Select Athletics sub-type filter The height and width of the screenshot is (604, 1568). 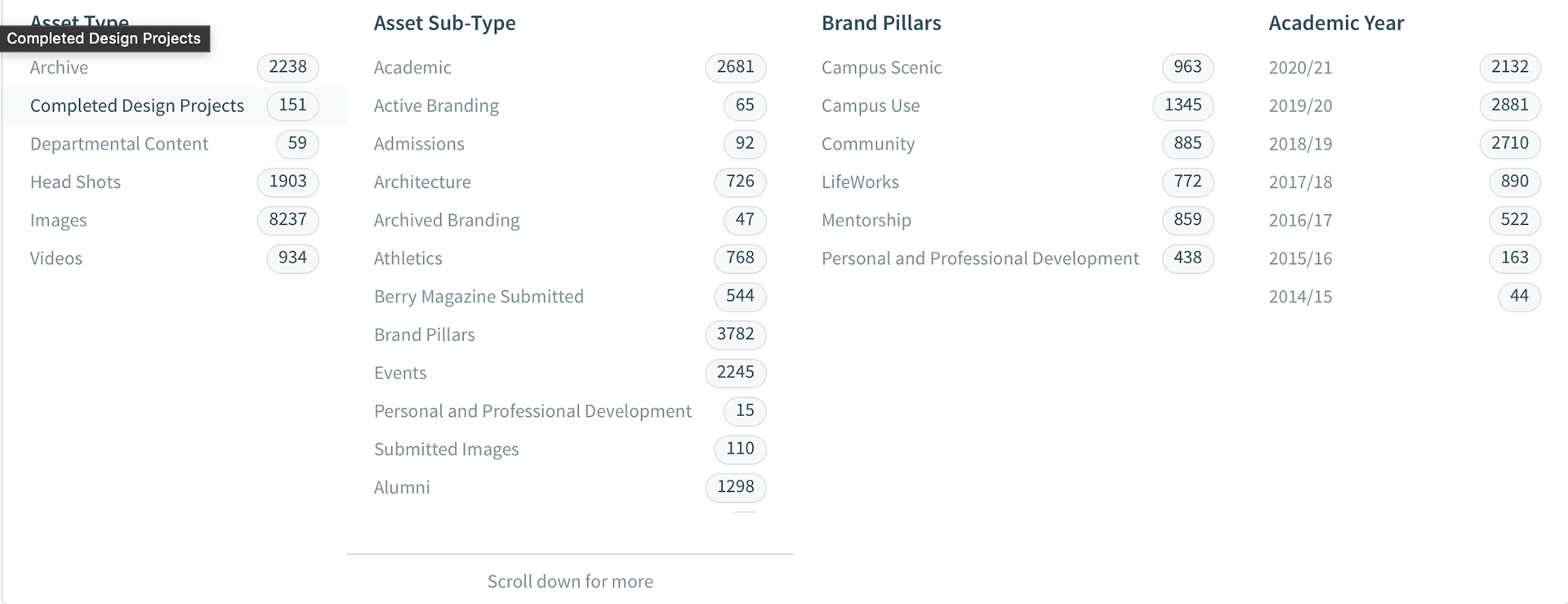click(x=570, y=258)
